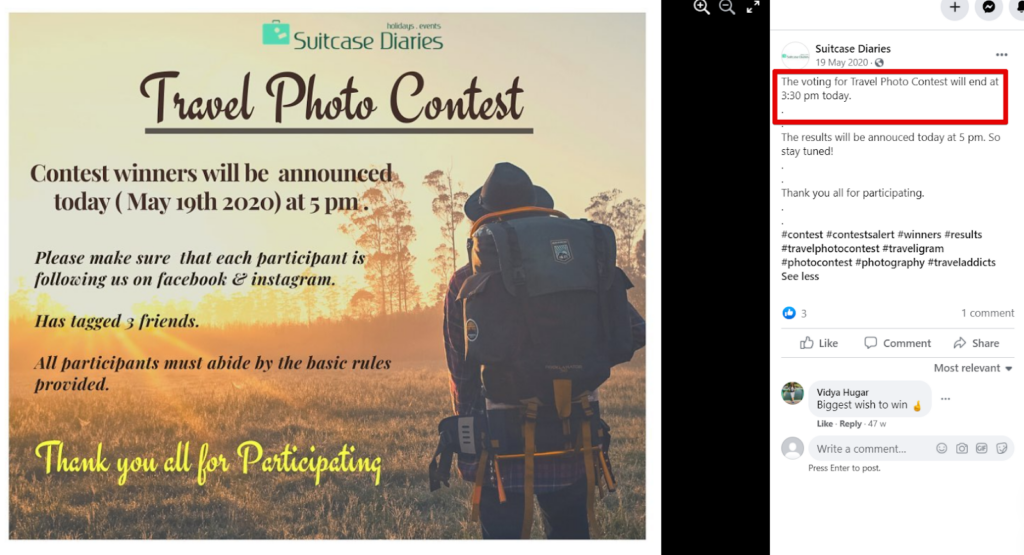The width and height of the screenshot is (1024, 555).
Task: Add a sticker to the comment
Action: 1002,448
